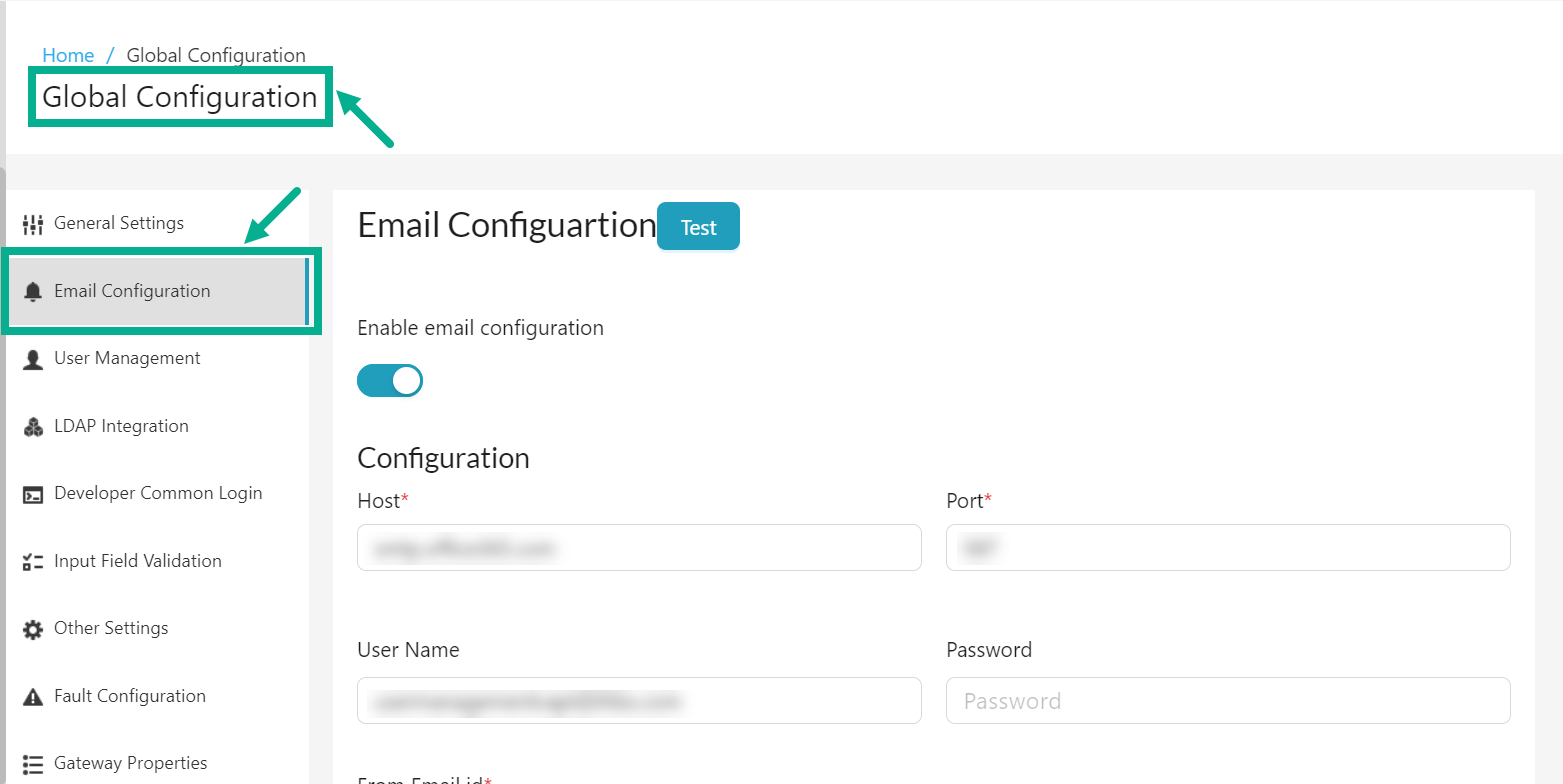Switch to the User Management section
The width and height of the screenshot is (1563, 784).
[128, 358]
